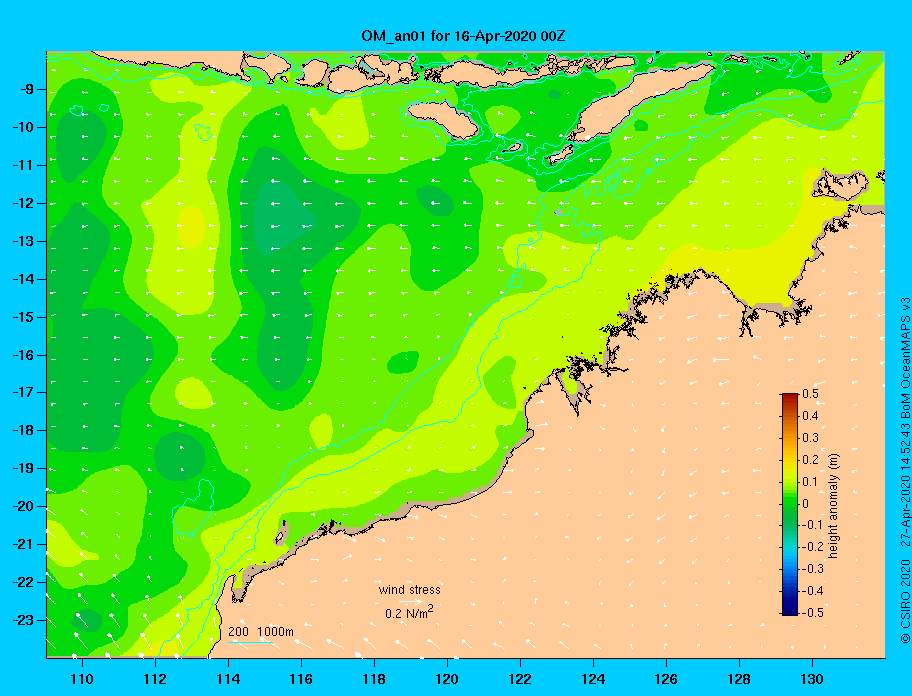Click the '0.2 N/m2' wind scale value
912x696 pixels.
409,612
